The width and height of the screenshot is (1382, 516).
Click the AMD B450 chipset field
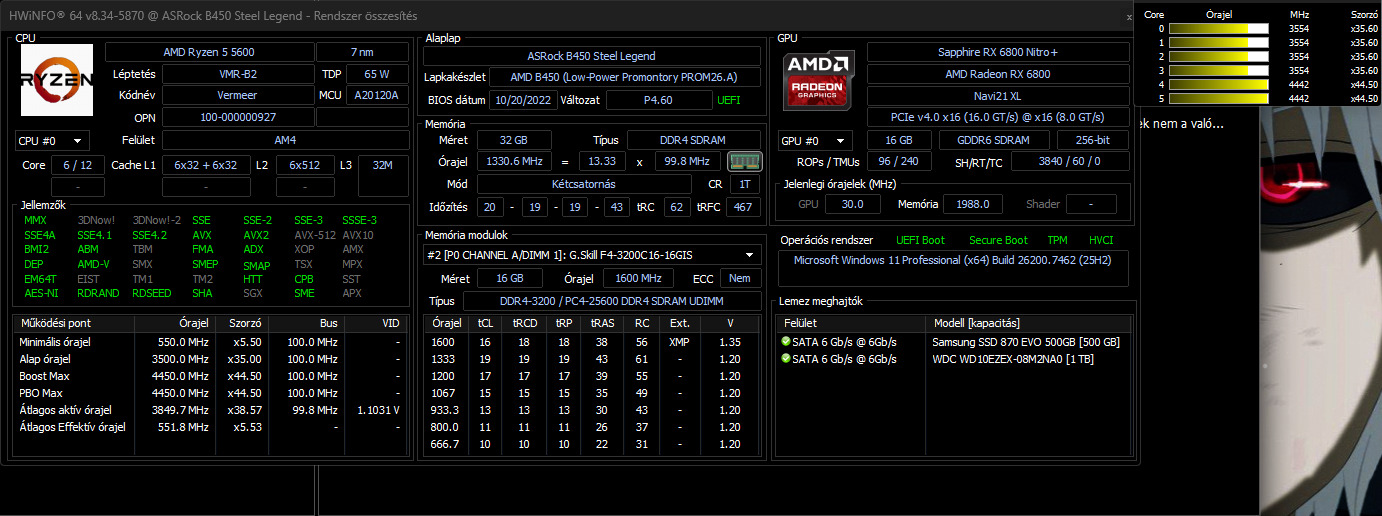point(624,77)
